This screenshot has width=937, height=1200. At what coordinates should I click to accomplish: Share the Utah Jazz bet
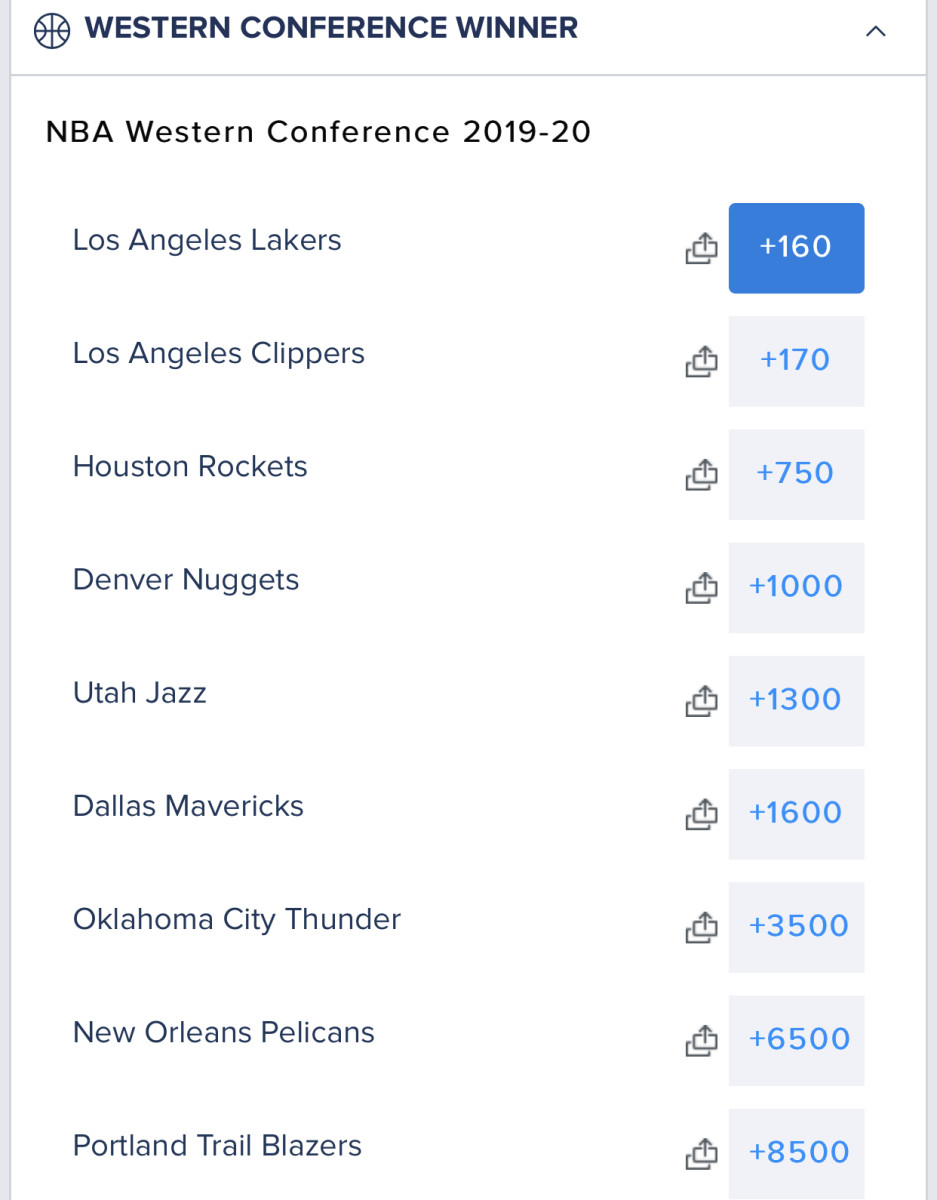701,700
